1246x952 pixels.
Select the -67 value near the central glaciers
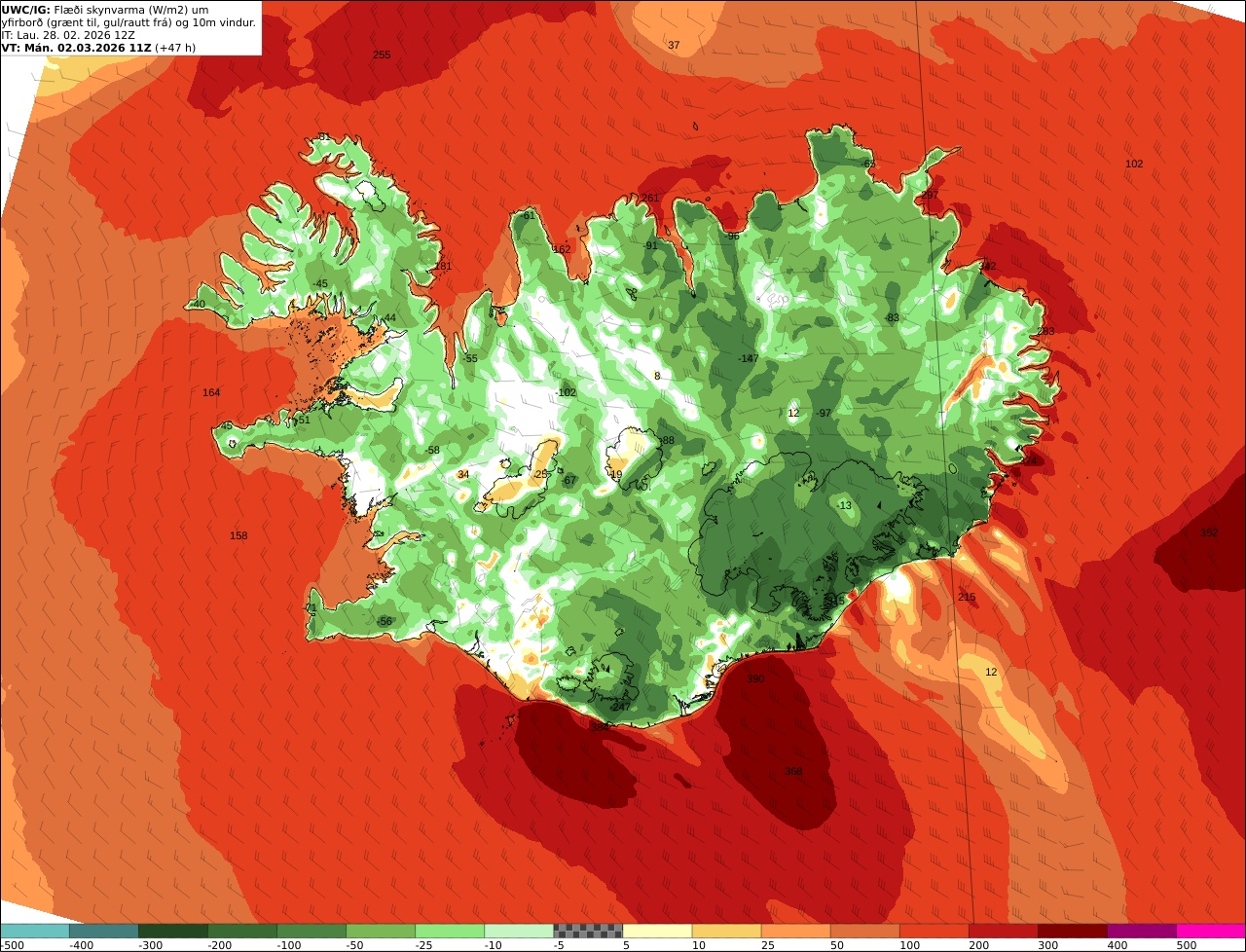[x=568, y=480]
